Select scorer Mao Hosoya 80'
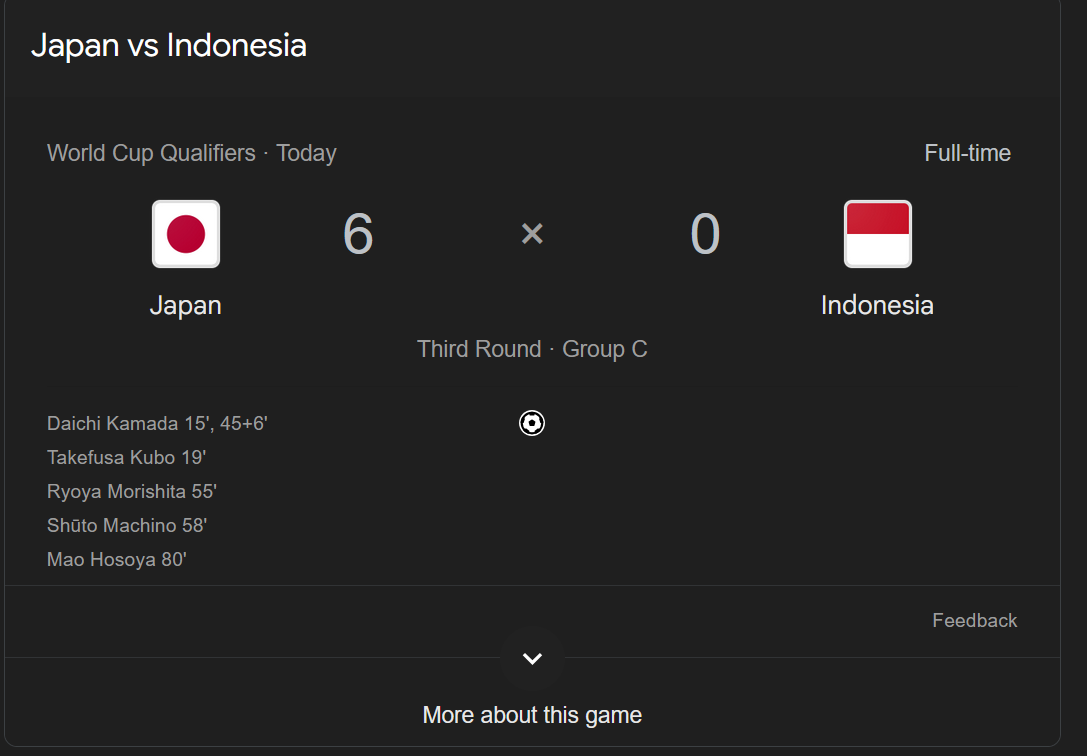1087x756 pixels. point(117,559)
